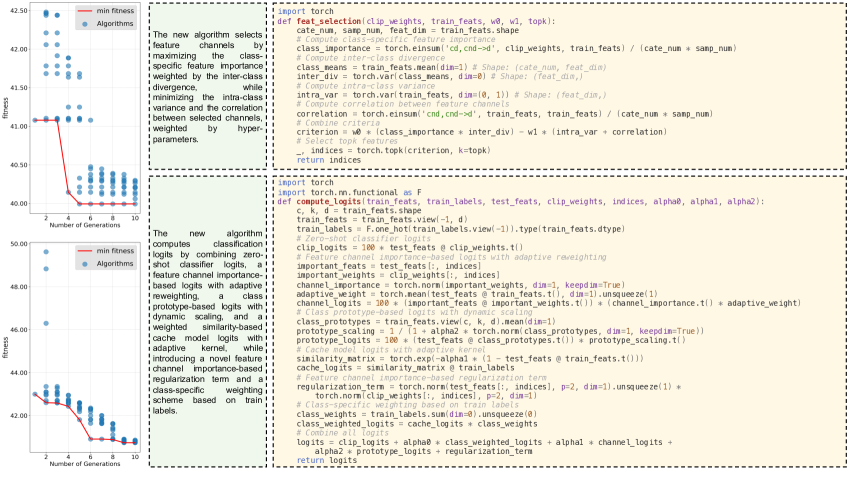Click the class_importance einsum assignment line
The width and height of the screenshot is (847, 479).
pyautogui.click(x=516, y=49)
